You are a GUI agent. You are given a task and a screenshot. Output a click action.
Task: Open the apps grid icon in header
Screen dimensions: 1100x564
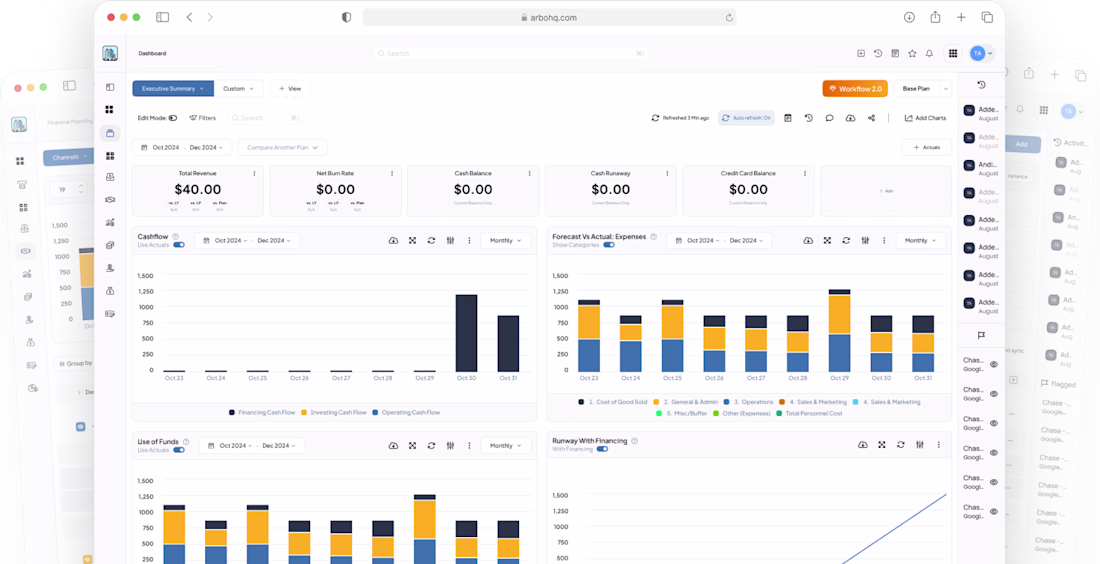click(x=953, y=53)
